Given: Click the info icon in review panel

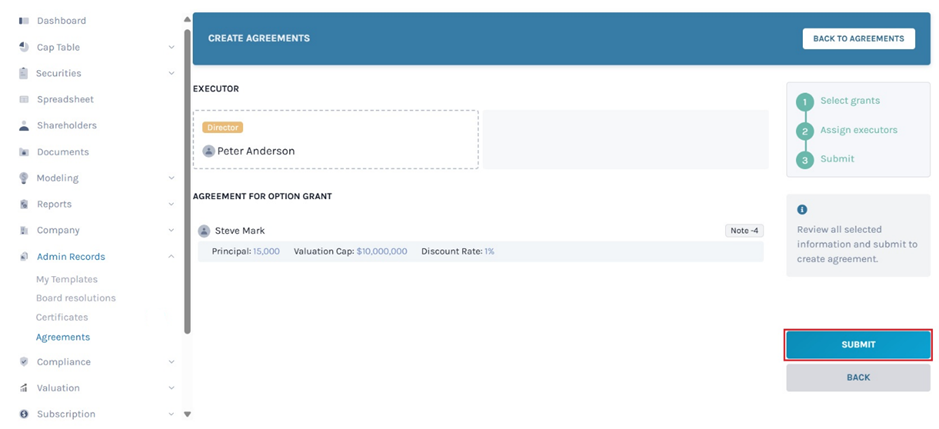Looking at the screenshot, I should pos(802,210).
